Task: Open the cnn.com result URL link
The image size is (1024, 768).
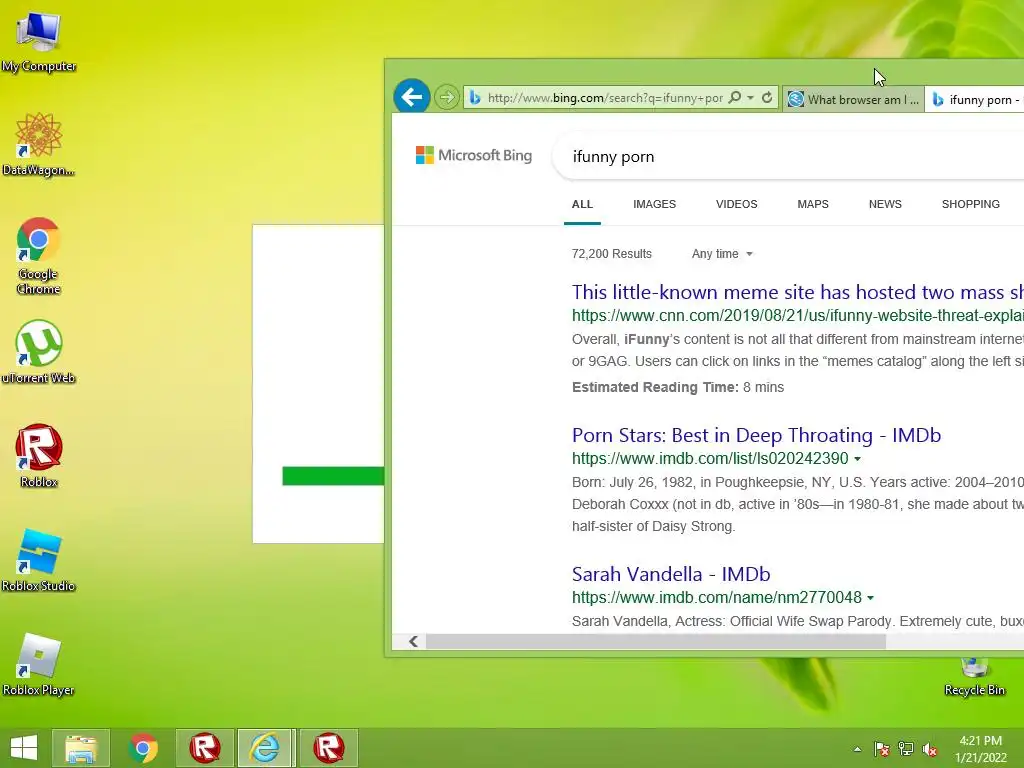Action: point(798,315)
